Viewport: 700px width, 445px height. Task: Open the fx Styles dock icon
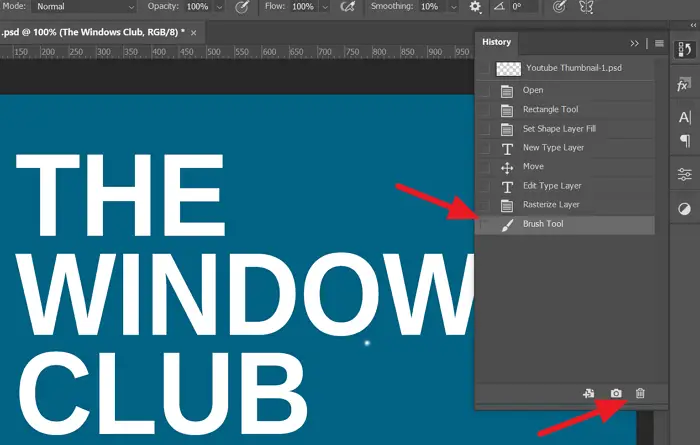684,84
